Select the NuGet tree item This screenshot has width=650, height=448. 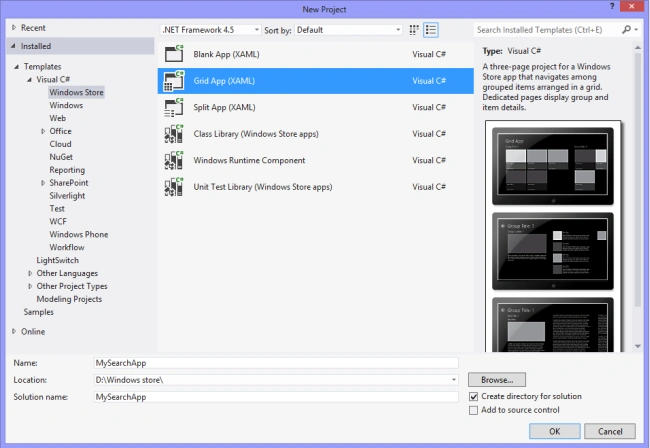click(x=61, y=157)
